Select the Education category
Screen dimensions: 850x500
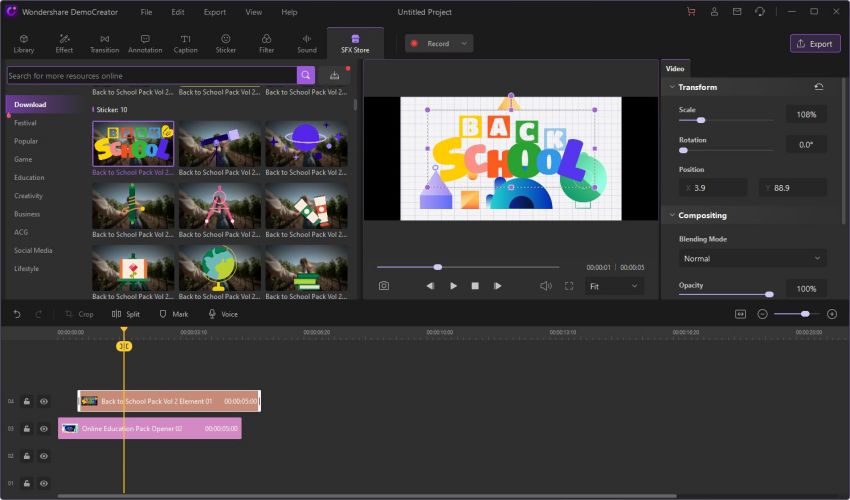coord(29,177)
